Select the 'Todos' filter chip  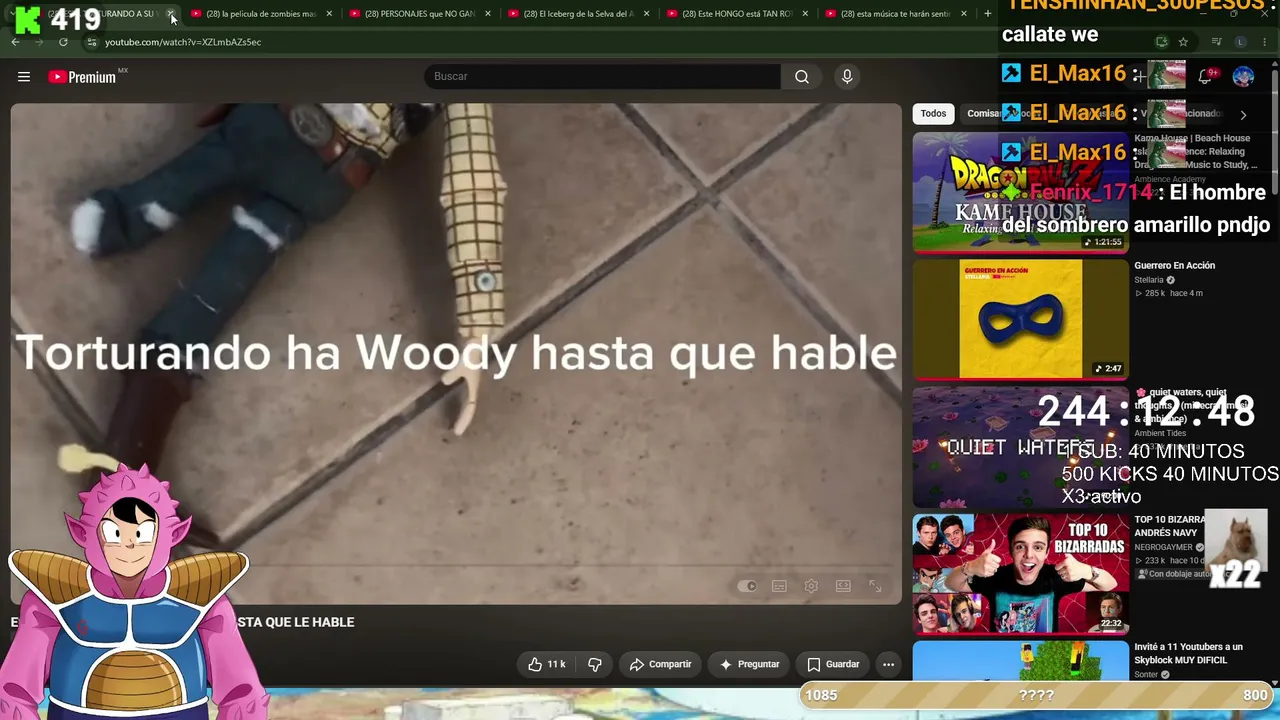point(933,114)
